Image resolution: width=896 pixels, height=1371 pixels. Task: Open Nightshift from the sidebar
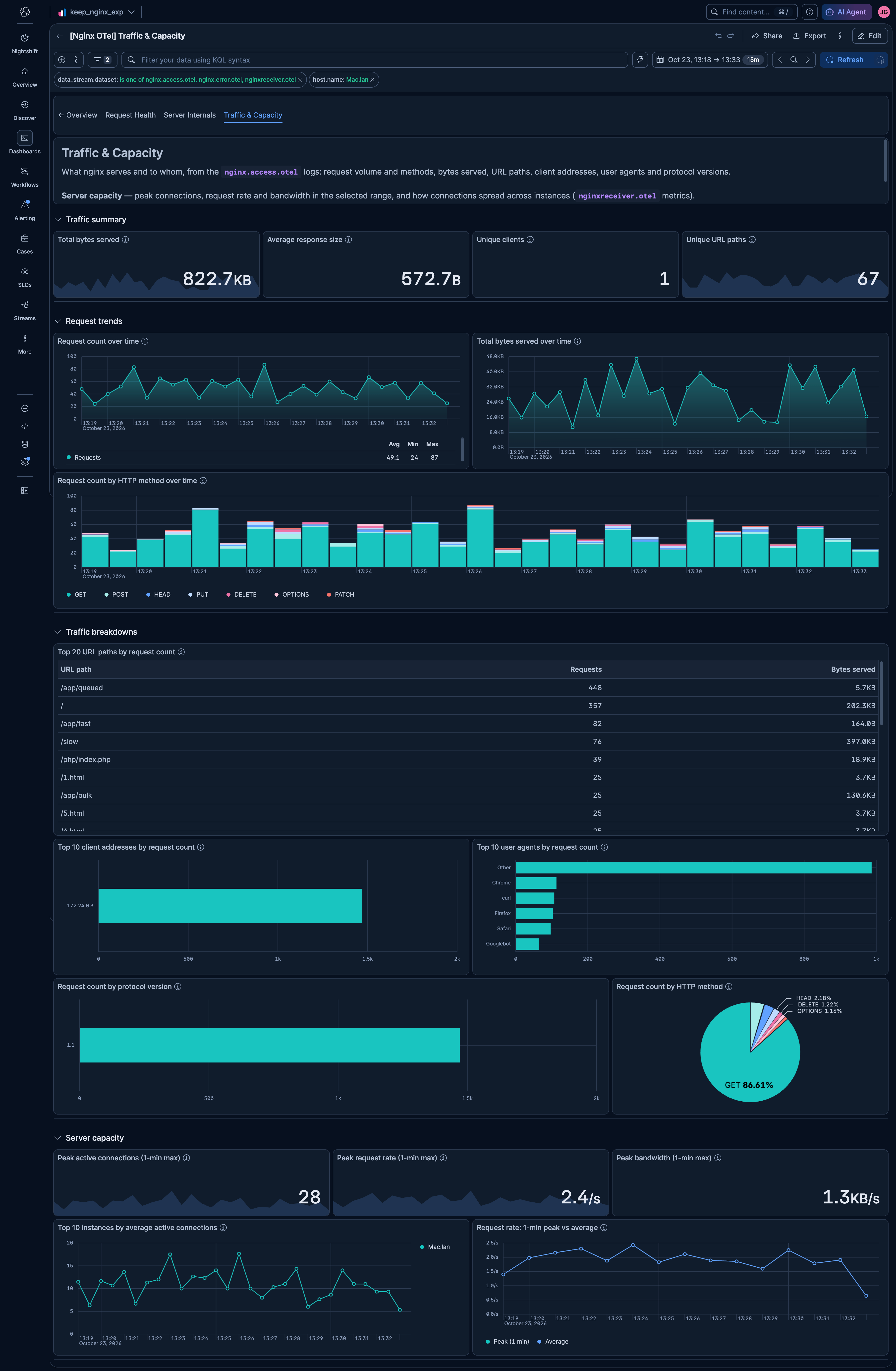[25, 44]
